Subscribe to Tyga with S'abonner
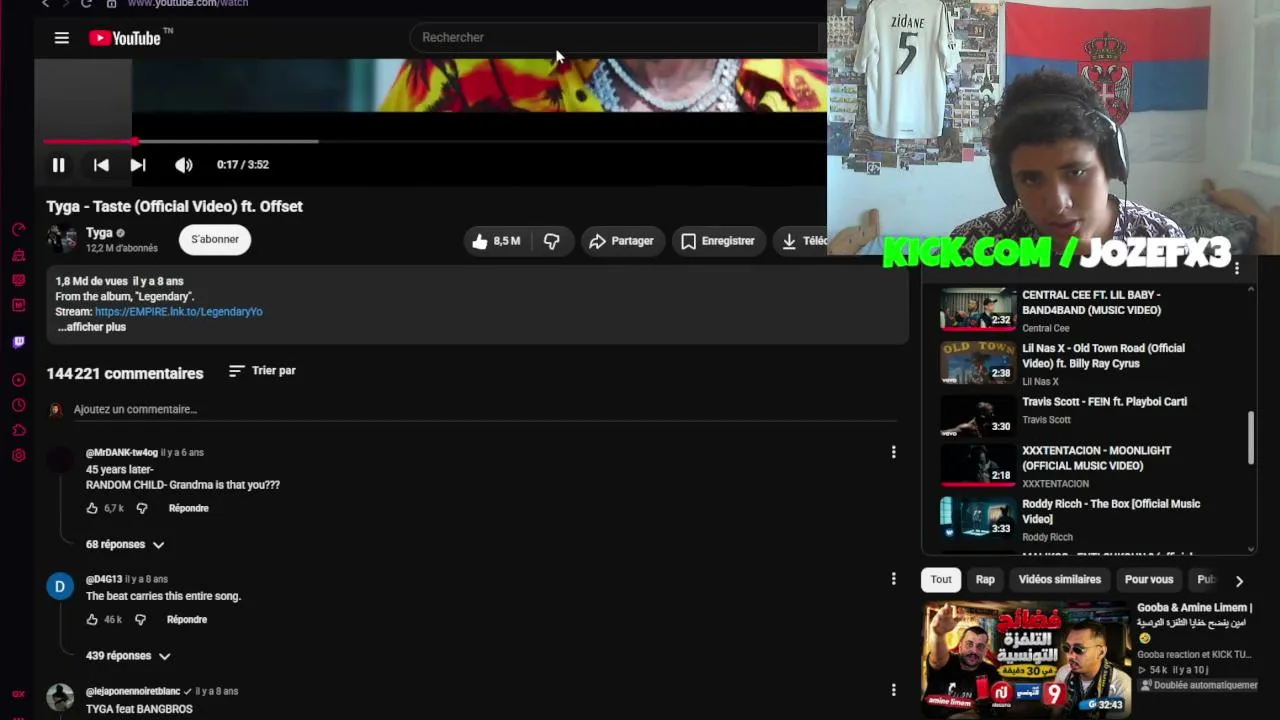 point(215,240)
